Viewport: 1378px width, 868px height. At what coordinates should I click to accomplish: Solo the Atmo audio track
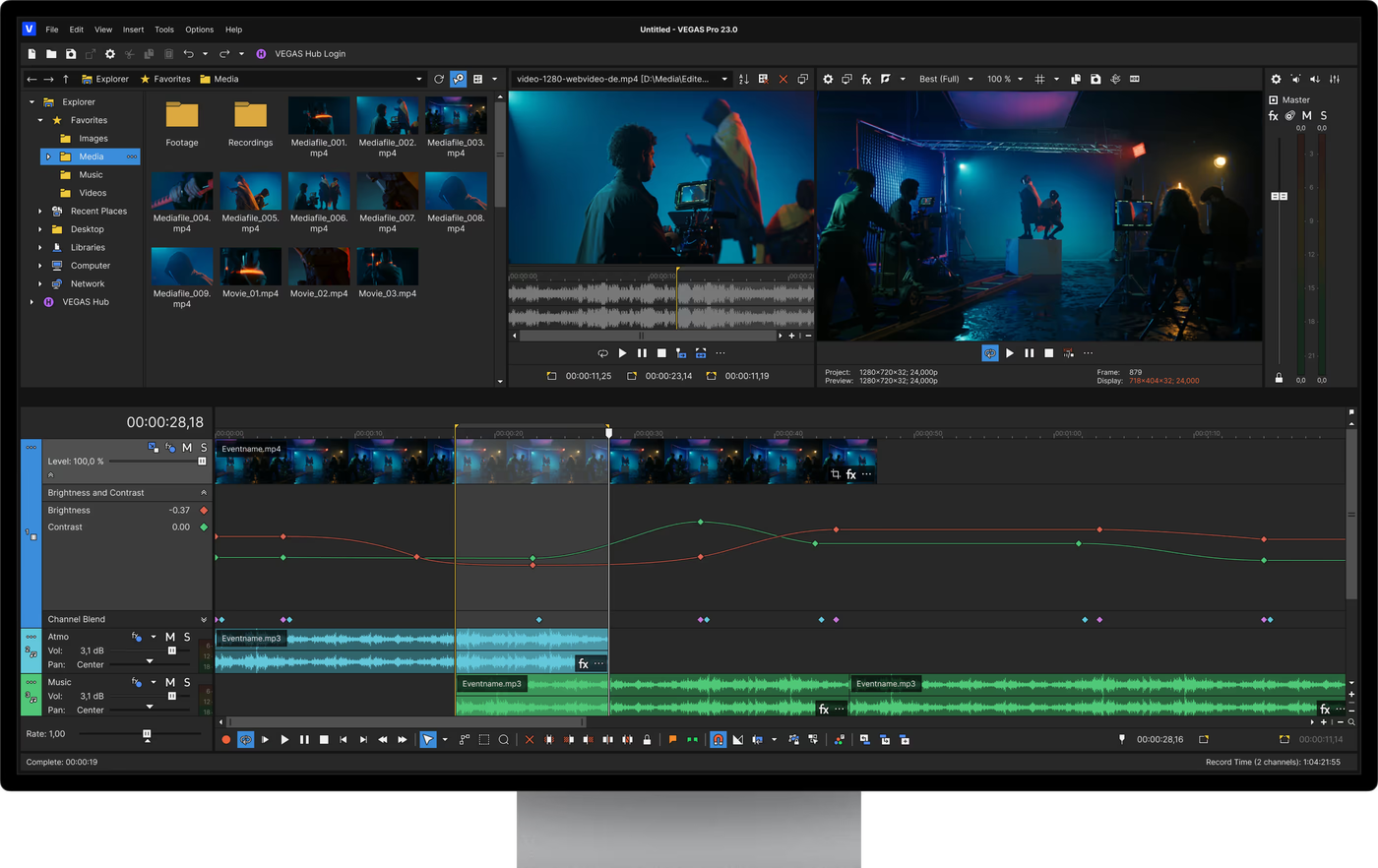(x=187, y=637)
